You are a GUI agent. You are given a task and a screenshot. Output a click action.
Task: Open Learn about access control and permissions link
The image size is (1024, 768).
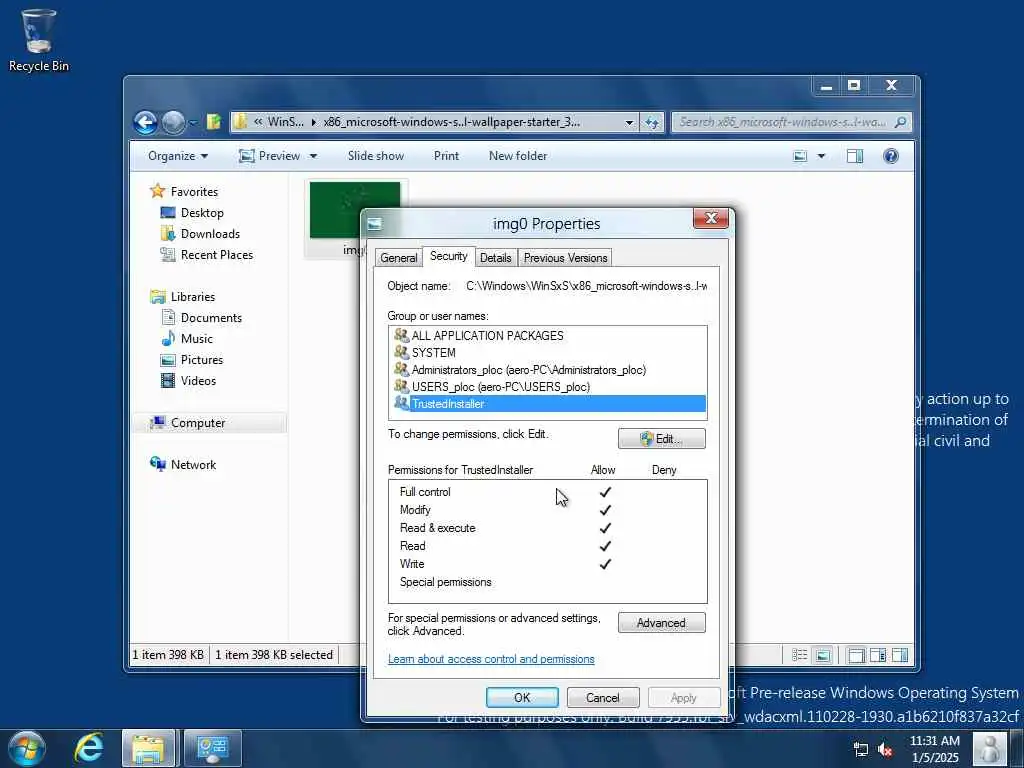[491, 659]
